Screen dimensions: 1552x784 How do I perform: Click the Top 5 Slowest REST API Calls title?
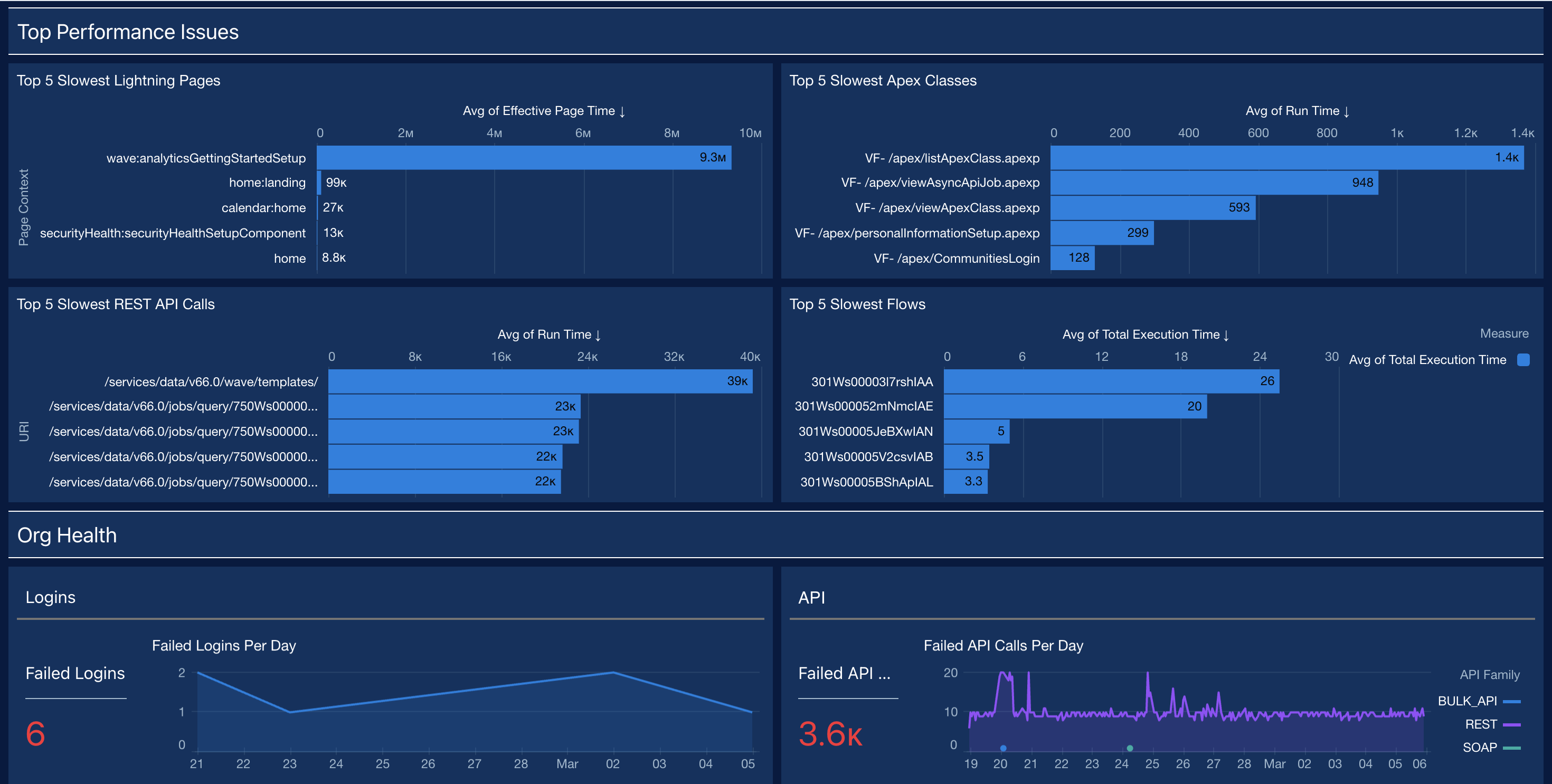[x=116, y=304]
